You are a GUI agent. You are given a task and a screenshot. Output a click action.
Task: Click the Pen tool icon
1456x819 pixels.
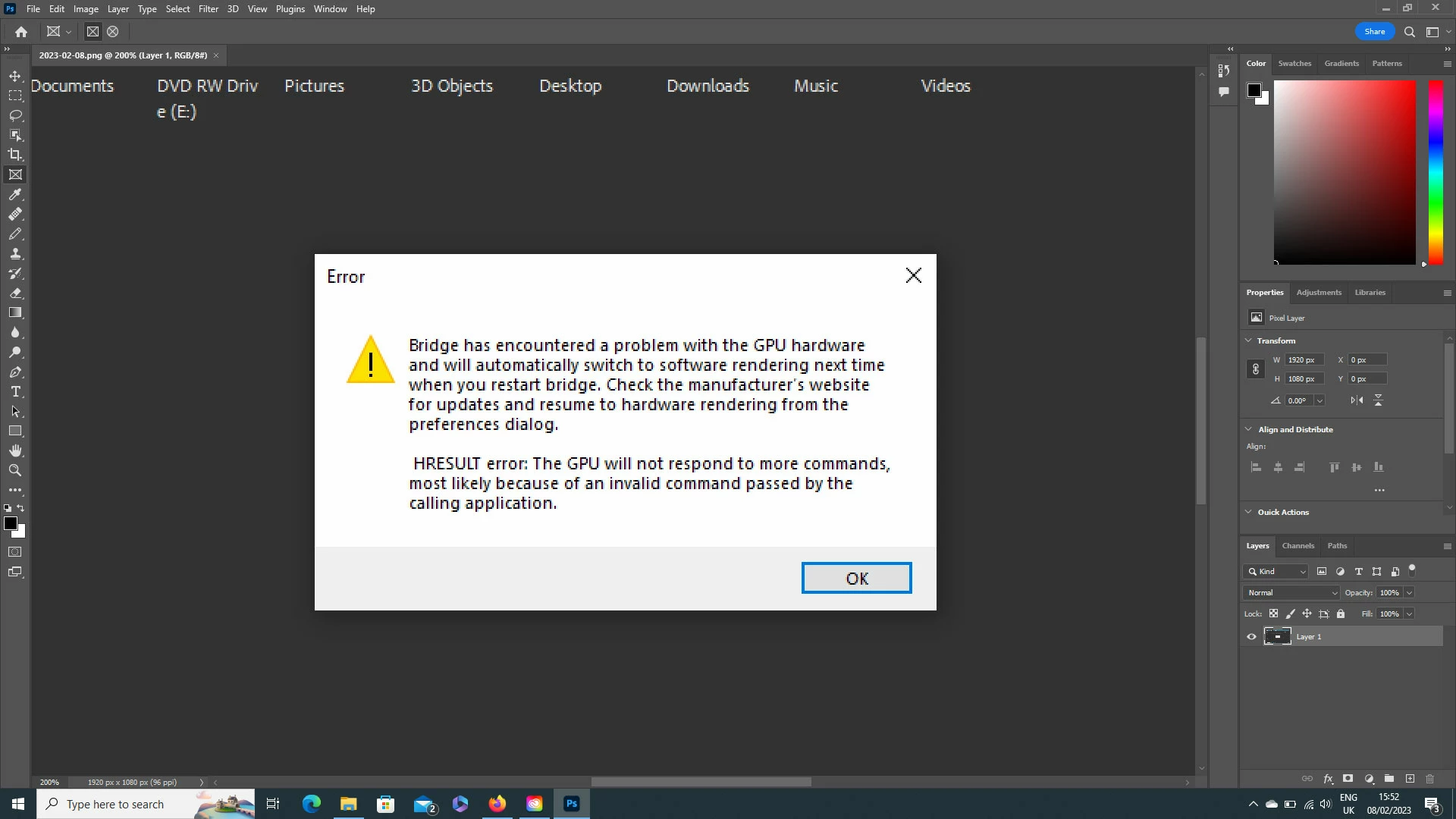click(x=15, y=372)
